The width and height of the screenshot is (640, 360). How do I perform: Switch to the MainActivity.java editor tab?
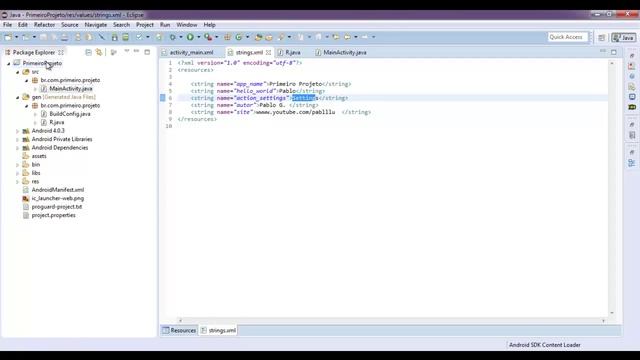(344, 52)
